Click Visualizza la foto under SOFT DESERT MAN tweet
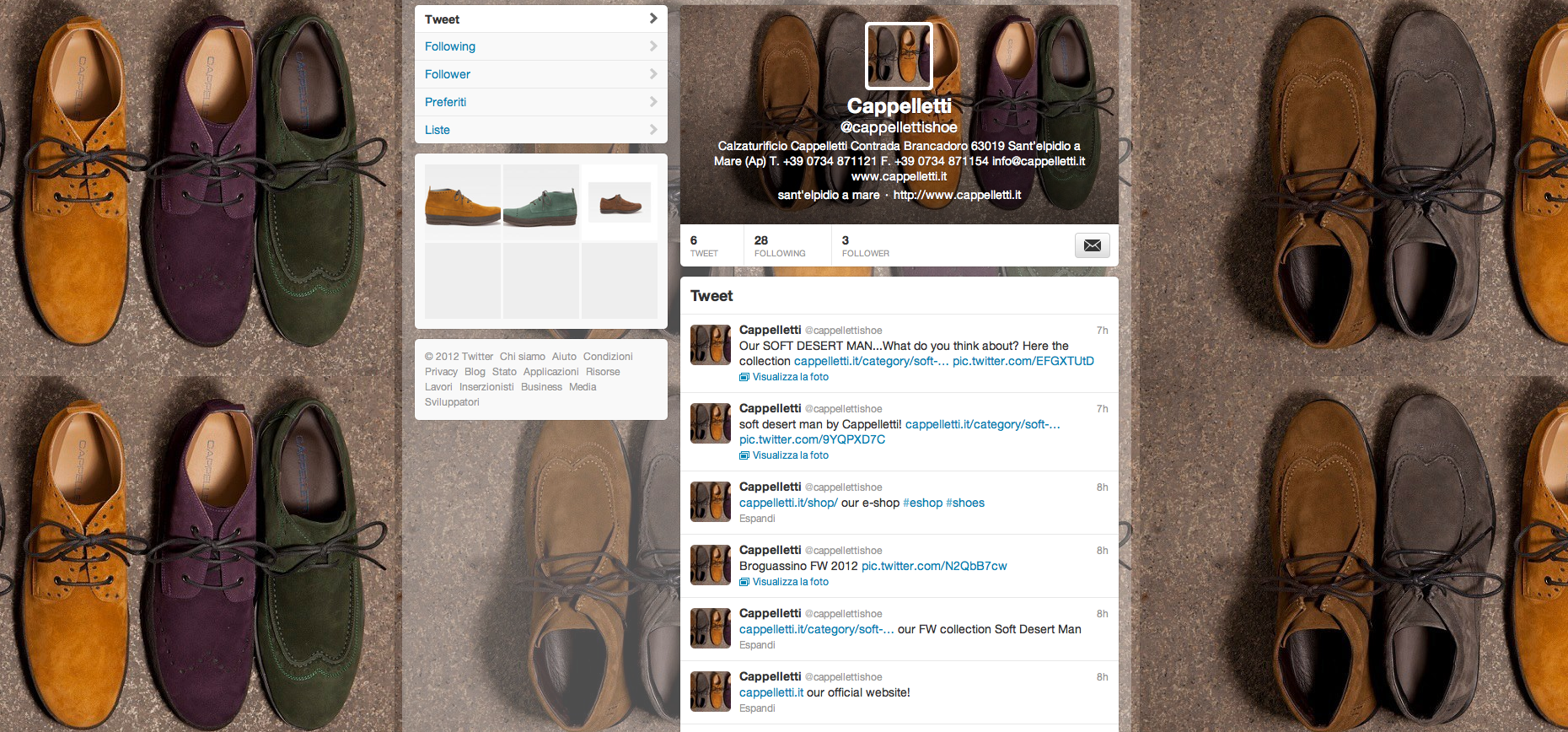Viewport: 1568px width, 732px height. (x=790, y=377)
